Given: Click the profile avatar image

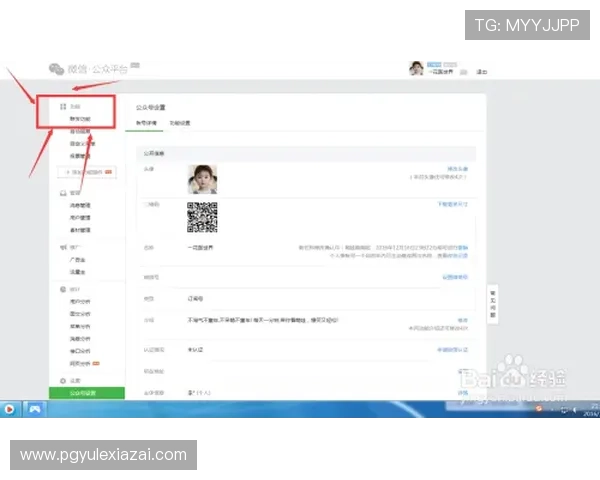Looking at the screenshot, I should click(202, 179).
